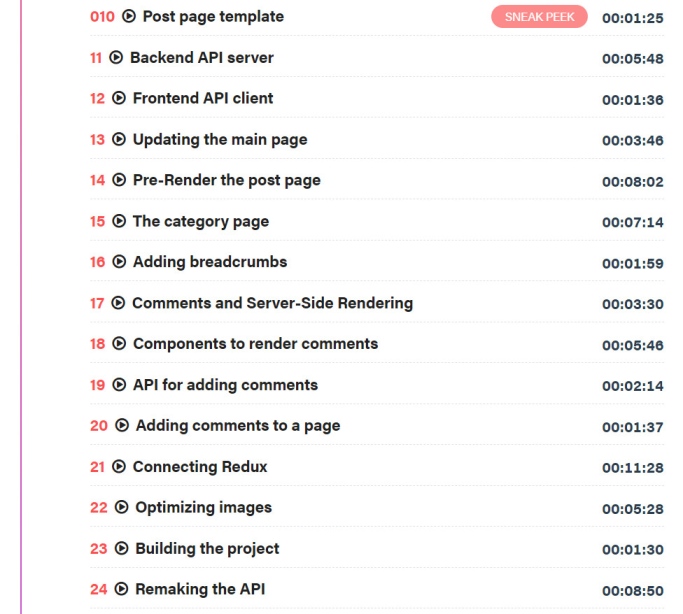The image size is (683, 614).
Task: Click lesson number 20
Action: (99, 426)
